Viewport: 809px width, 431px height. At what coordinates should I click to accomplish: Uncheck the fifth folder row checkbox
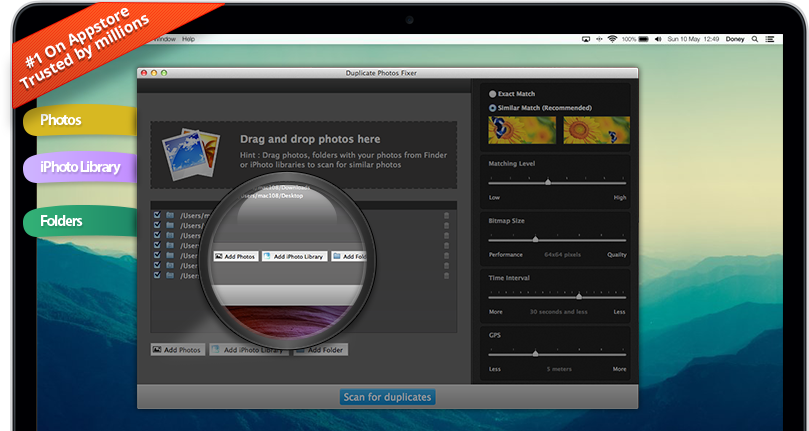click(157, 256)
